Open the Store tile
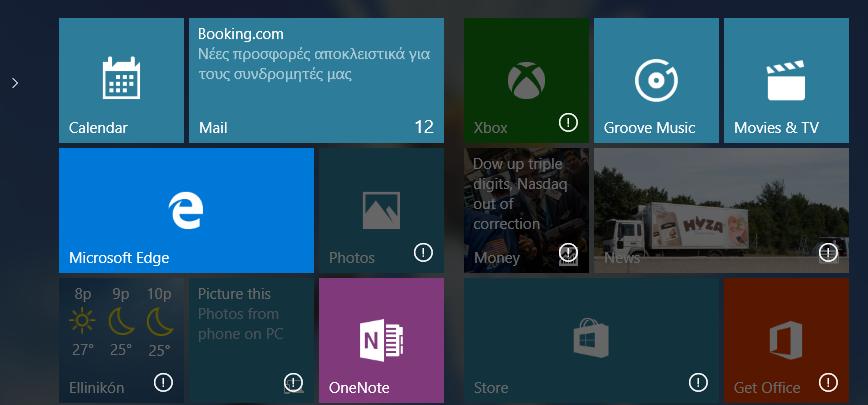868x405 pixels. point(591,340)
